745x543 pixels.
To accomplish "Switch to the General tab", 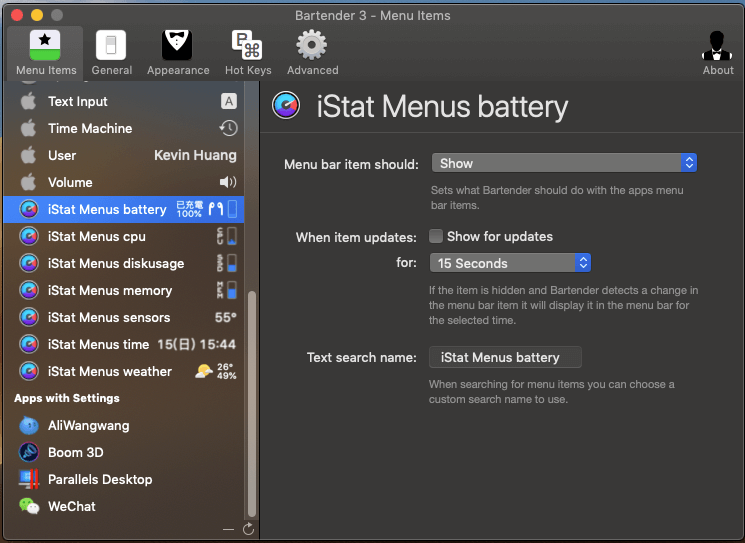I will (111, 53).
